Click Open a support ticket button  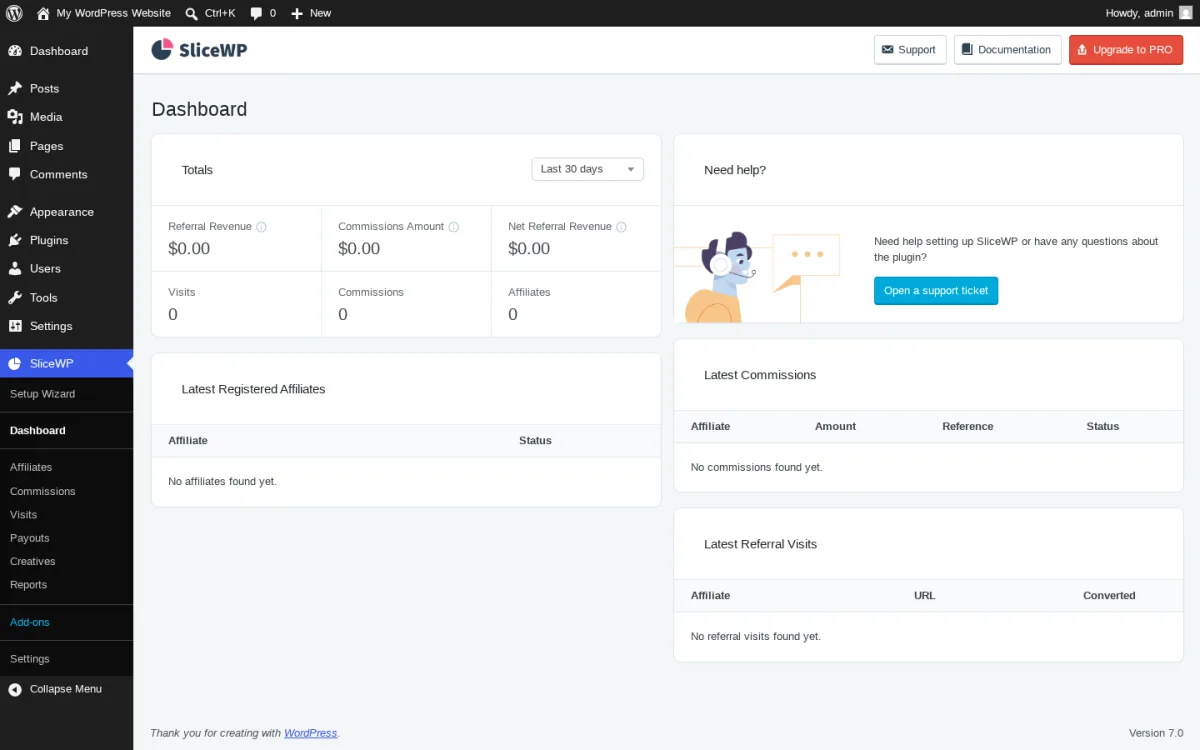936,291
